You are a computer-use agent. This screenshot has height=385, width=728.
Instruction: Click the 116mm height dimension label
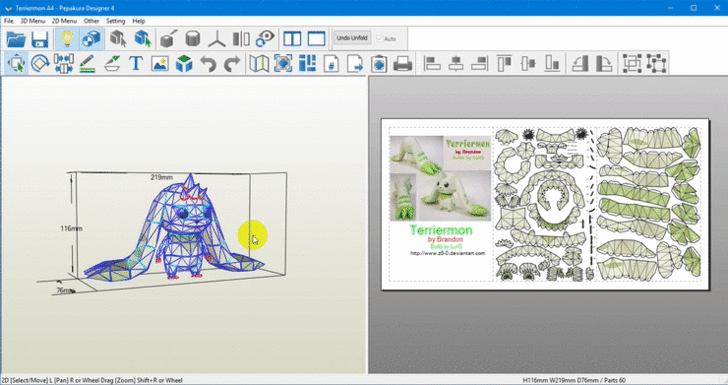point(71,228)
